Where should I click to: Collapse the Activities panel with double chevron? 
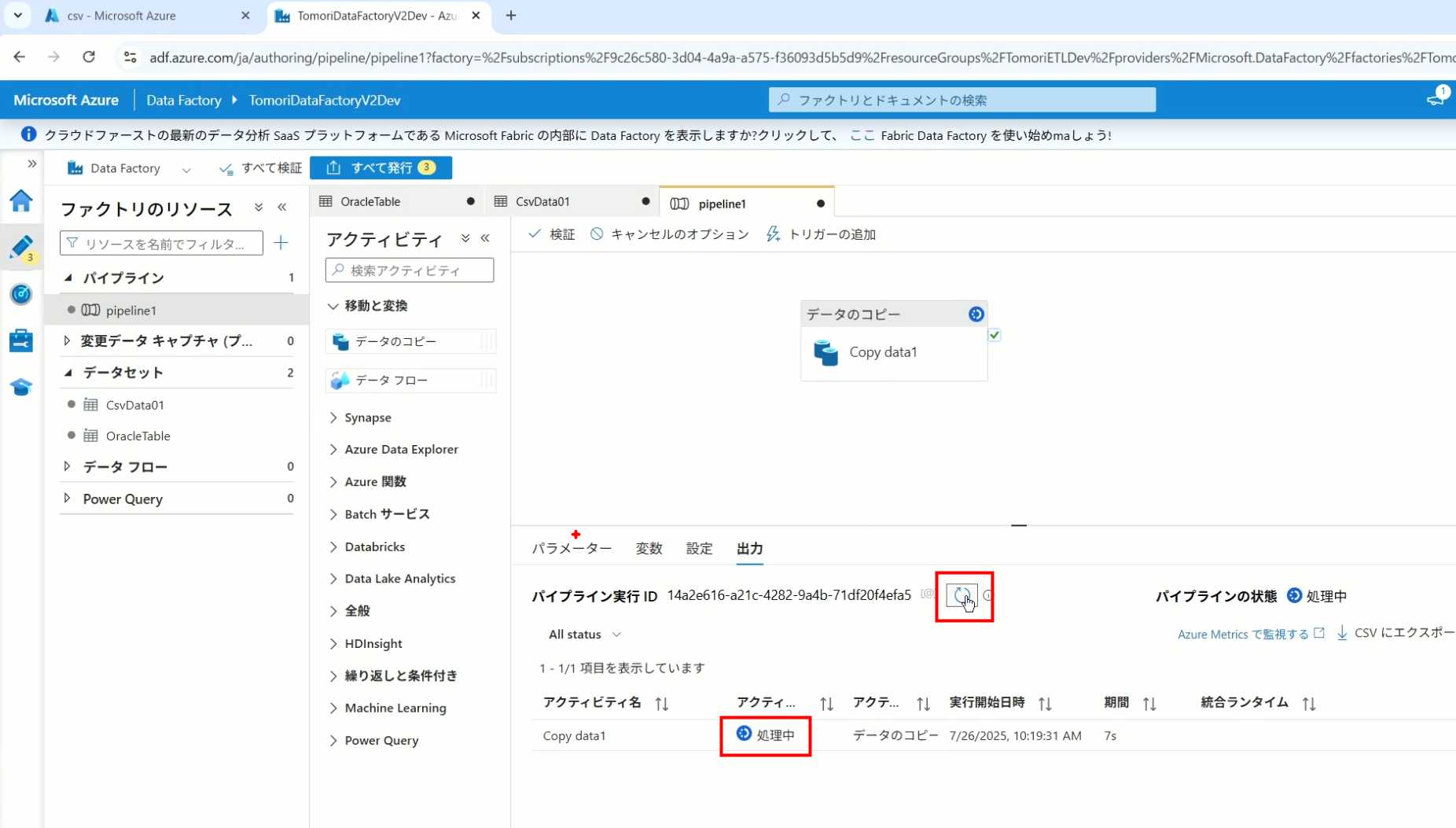pos(485,238)
